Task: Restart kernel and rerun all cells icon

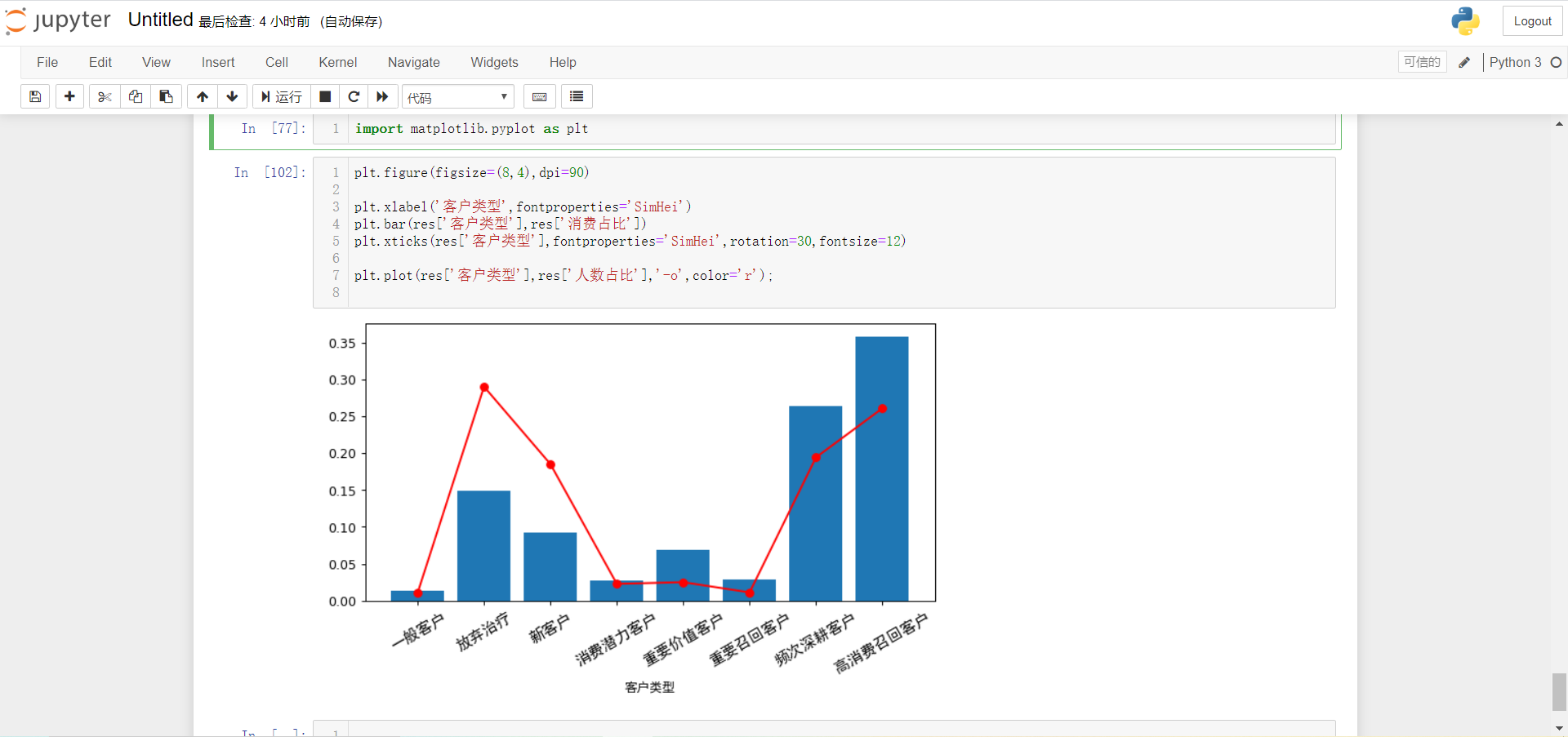Action: click(x=382, y=96)
